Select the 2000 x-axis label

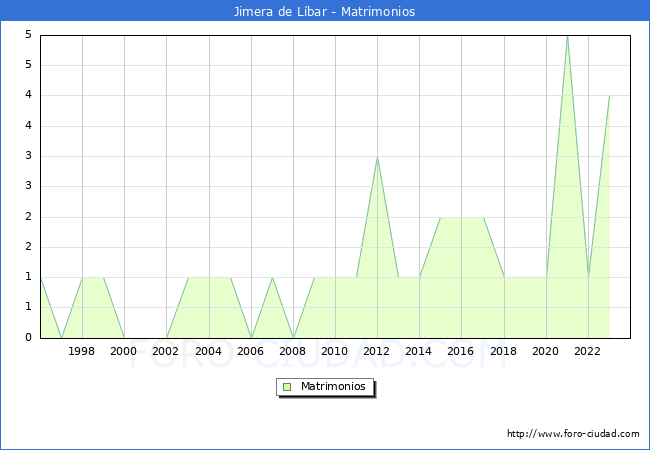[x=124, y=351]
